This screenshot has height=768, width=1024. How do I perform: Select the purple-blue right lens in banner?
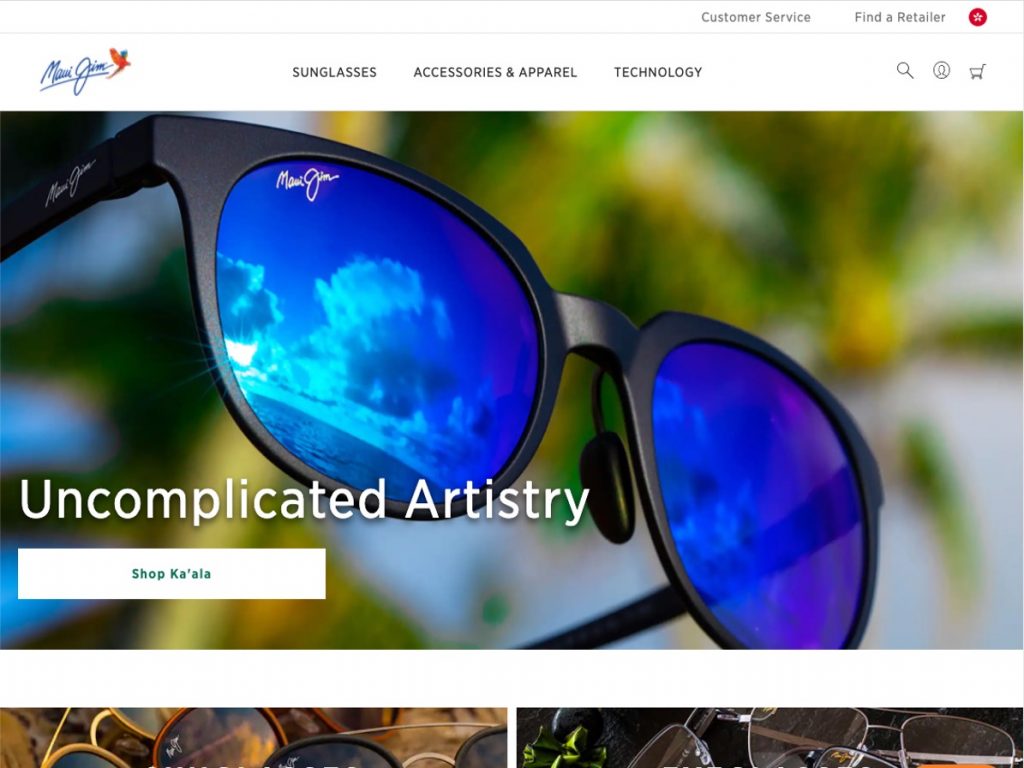761,496
